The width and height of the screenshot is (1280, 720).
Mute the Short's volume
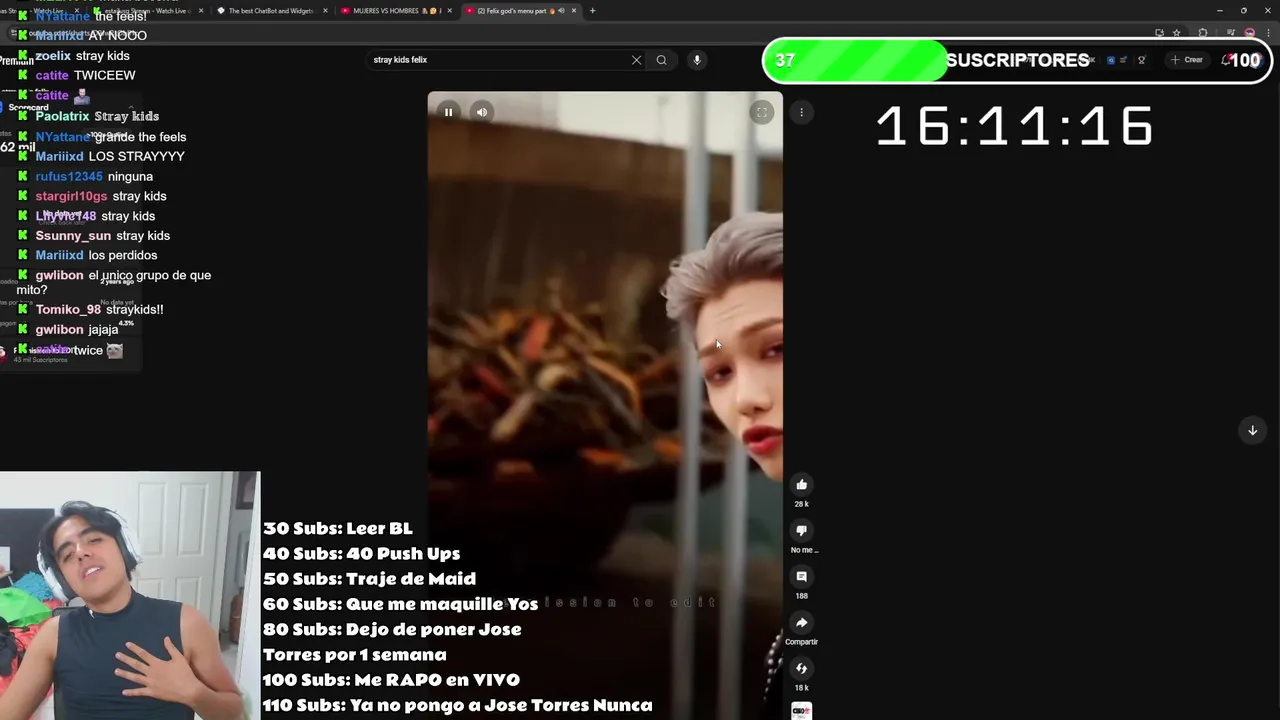pos(482,112)
